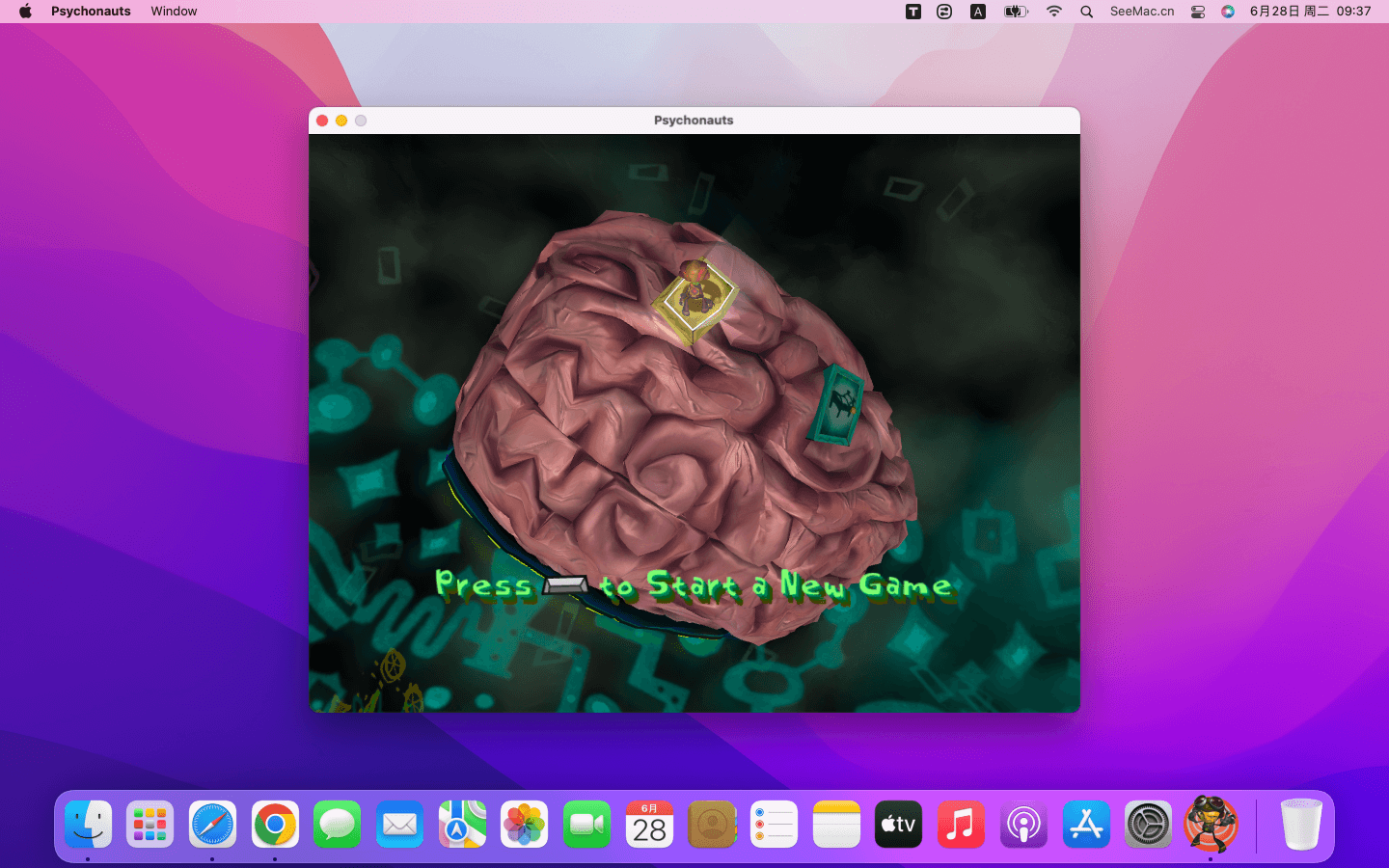Switch input source via the A icon
This screenshot has width=1389, height=868.
pos(978,12)
